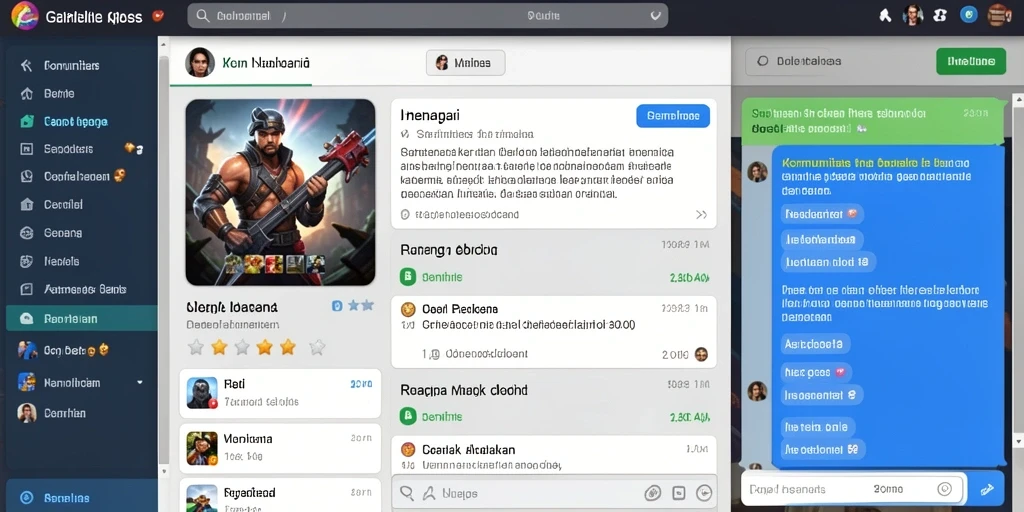Expand the double-chevron on the Inenagari card

click(x=701, y=214)
